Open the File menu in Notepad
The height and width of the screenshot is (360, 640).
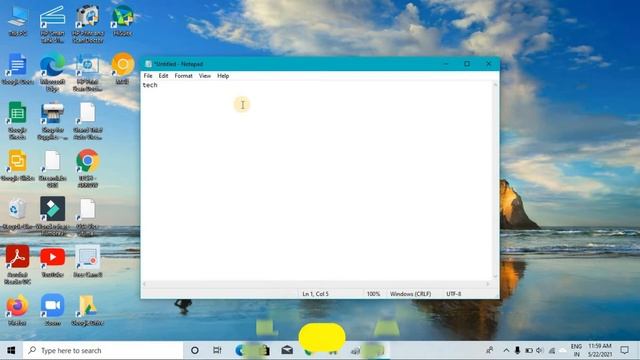click(148, 76)
